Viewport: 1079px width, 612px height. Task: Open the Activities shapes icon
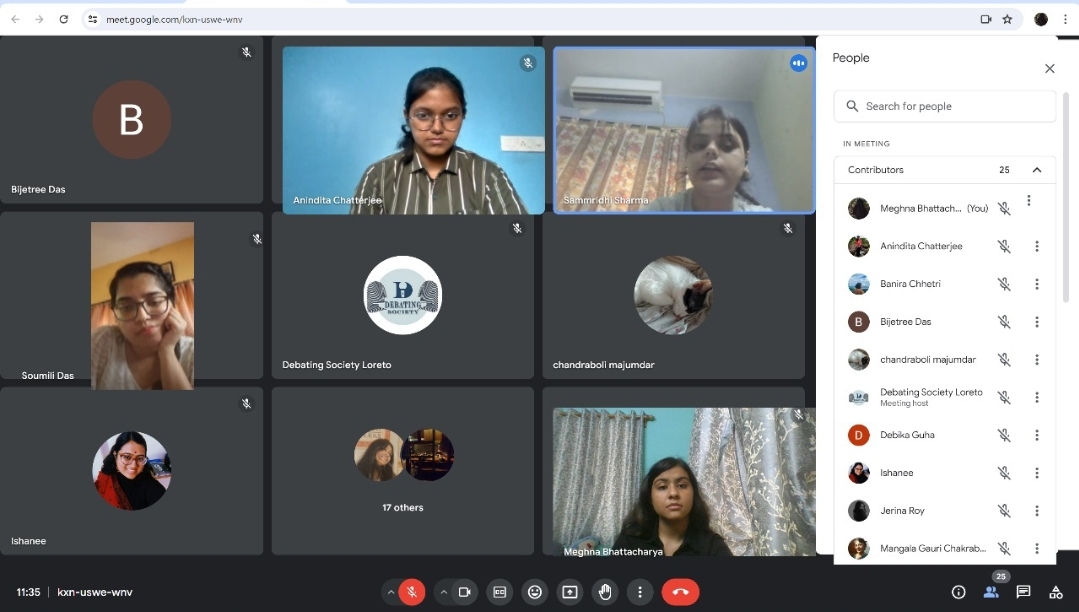1055,592
